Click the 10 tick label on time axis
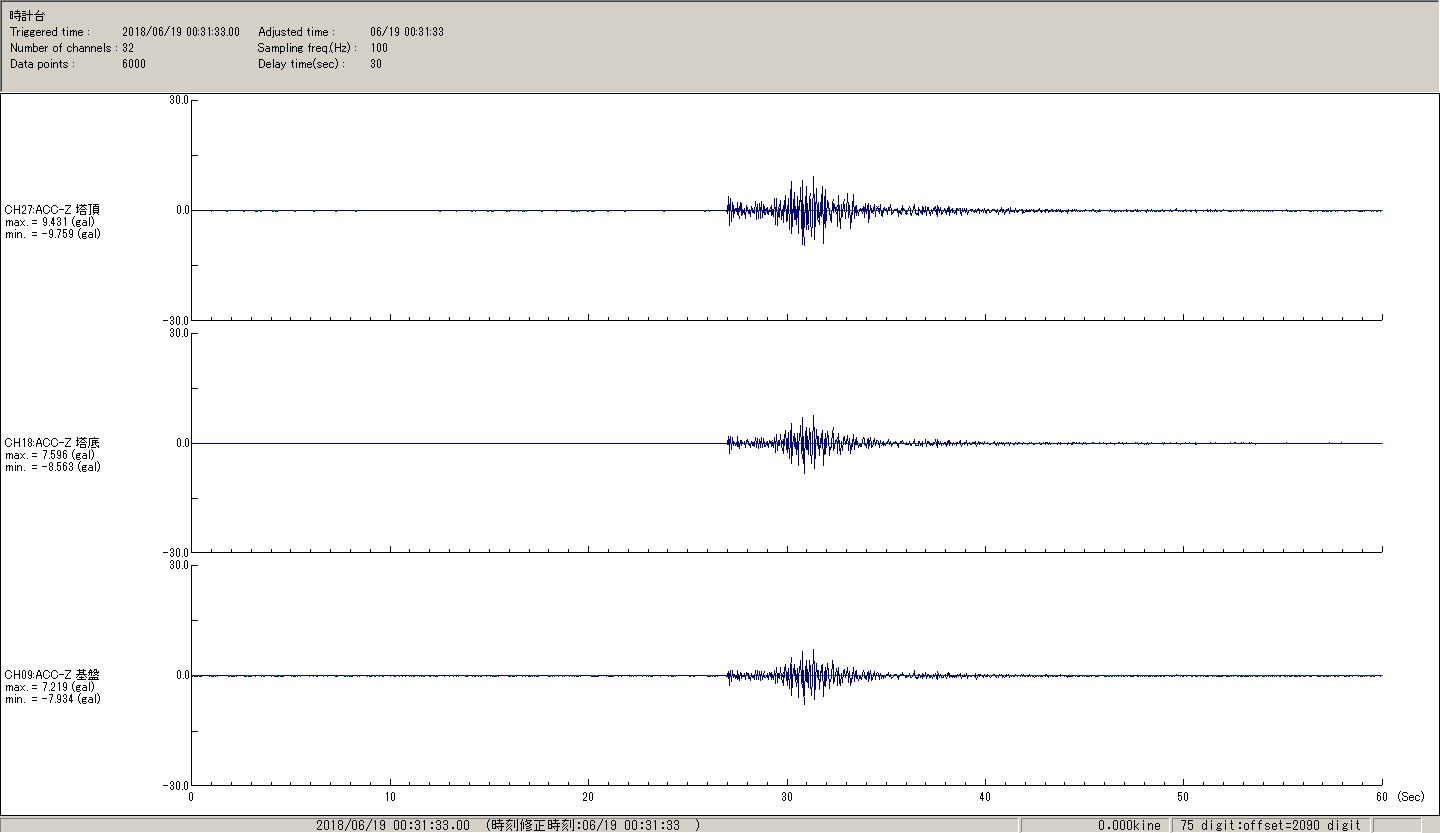Image resolution: width=1440 pixels, height=833 pixels. pos(389,797)
